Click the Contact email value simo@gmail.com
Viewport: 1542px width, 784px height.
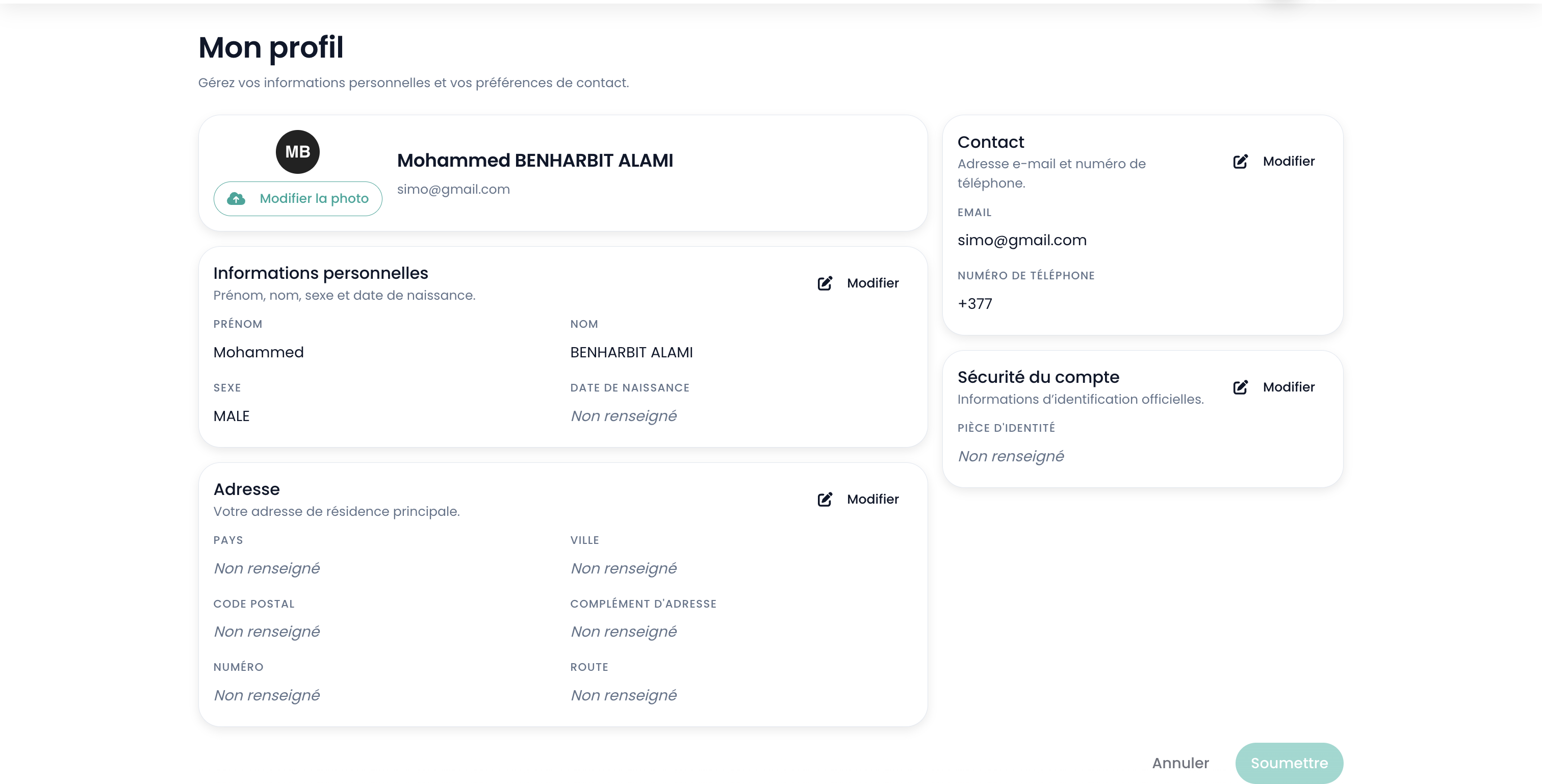click(1021, 241)
